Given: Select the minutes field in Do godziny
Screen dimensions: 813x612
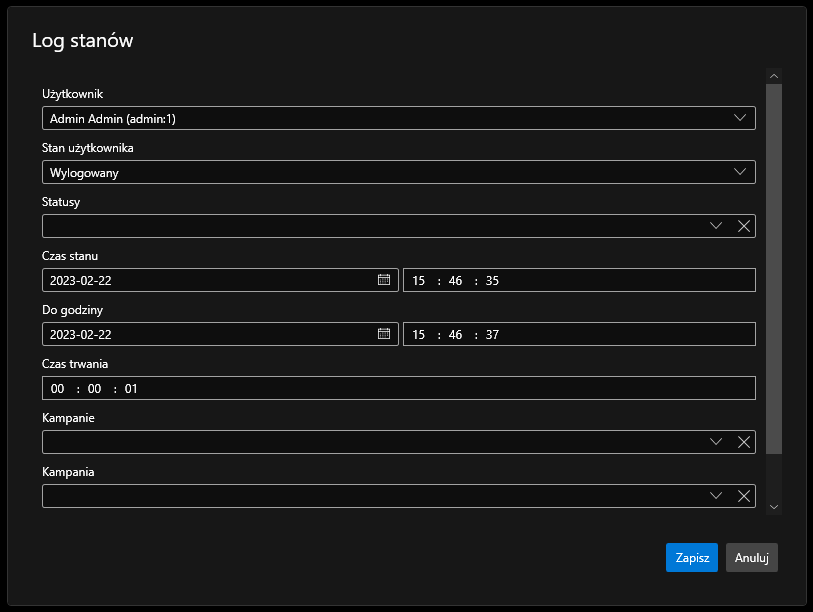Looking at the screenshot, I should point(456,335).
